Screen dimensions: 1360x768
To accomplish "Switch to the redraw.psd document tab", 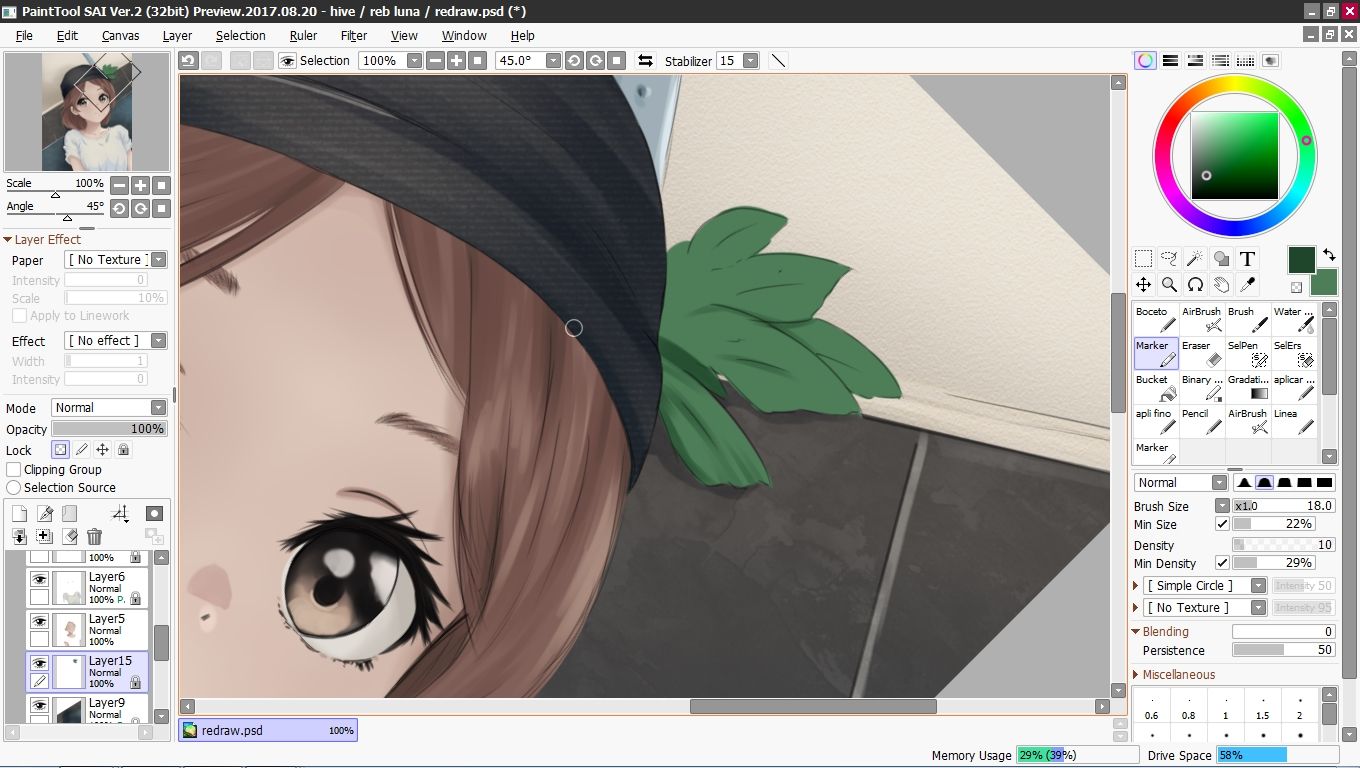I will click(x=268, y=730).
